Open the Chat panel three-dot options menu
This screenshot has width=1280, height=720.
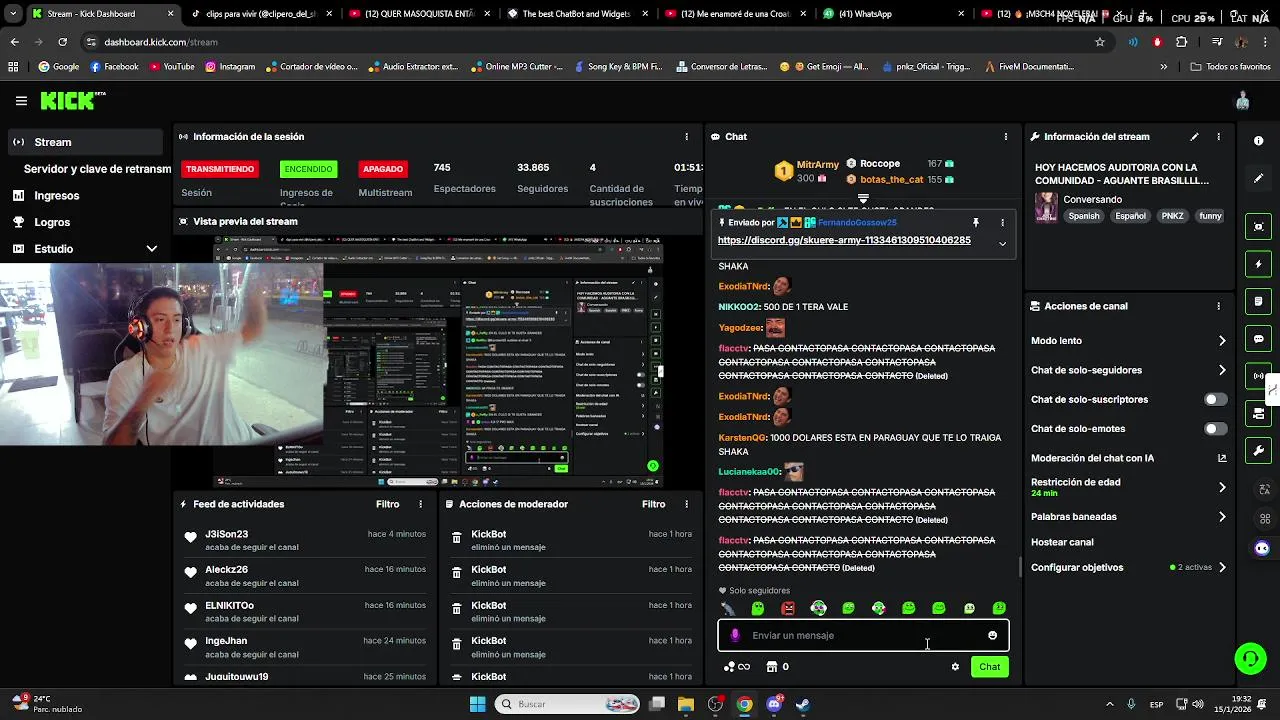click(1005, 137)
